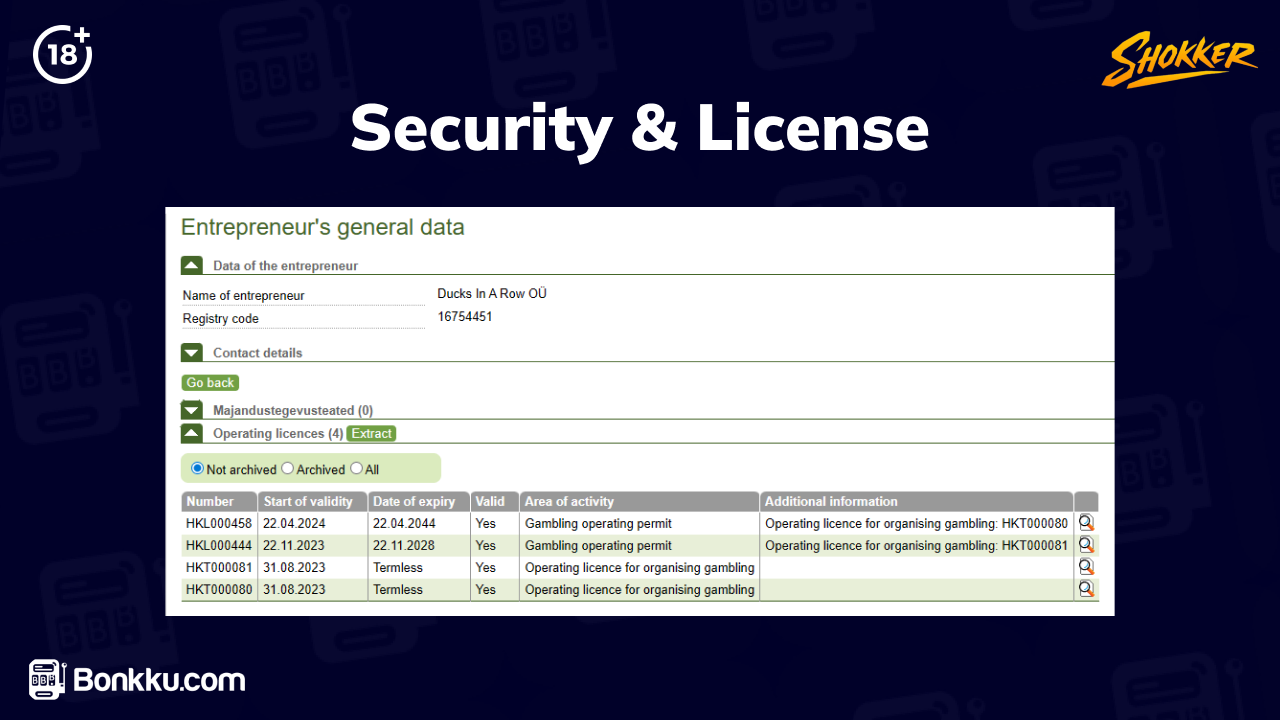This screenshot has height=720, width=1280.
Task: Click additional information referencing HKT000080
Action: click(x=916, y=523)
